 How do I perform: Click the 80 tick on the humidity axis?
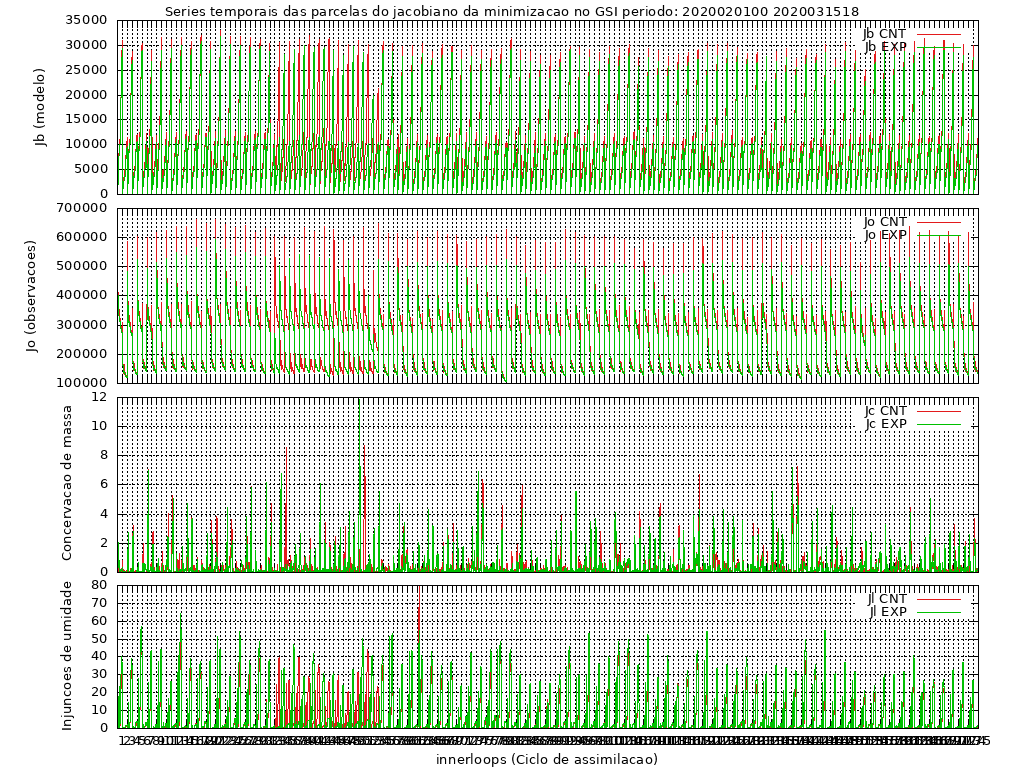pyautogui.click(x=99, y=585)
